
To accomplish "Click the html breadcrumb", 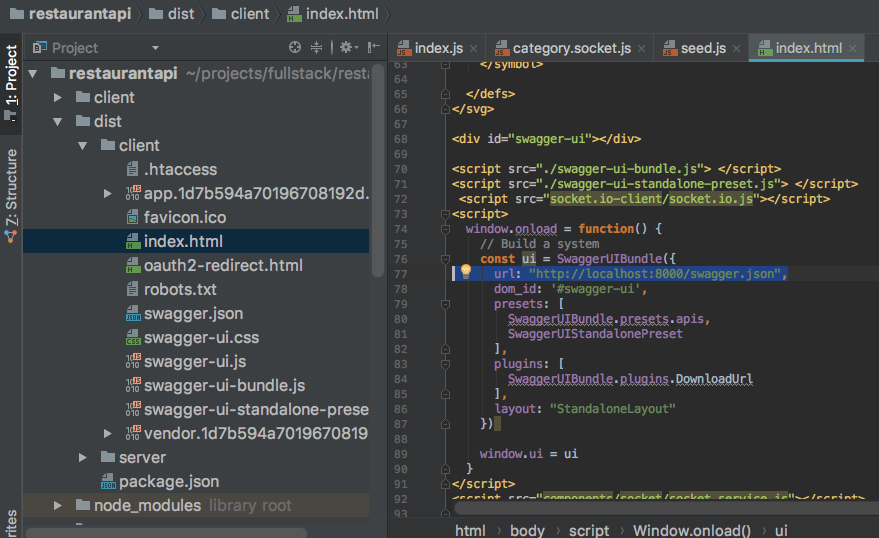I will tap(470, 530).
